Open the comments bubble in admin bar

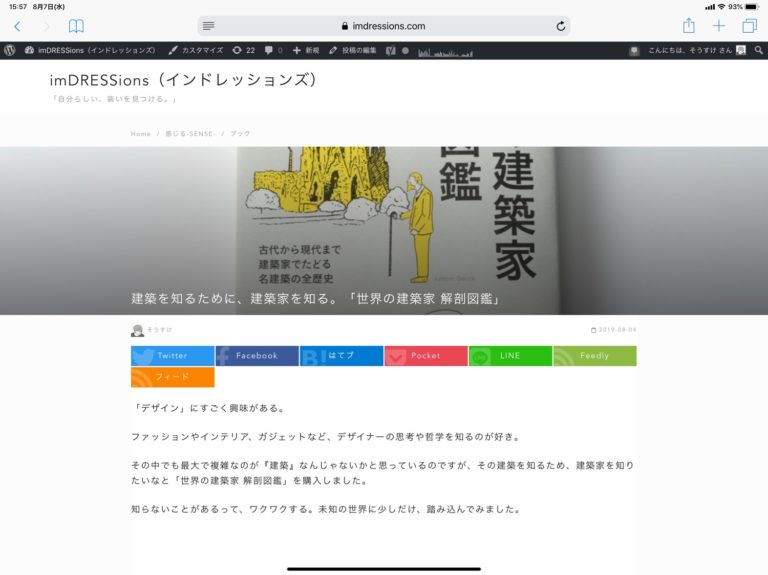273,50
